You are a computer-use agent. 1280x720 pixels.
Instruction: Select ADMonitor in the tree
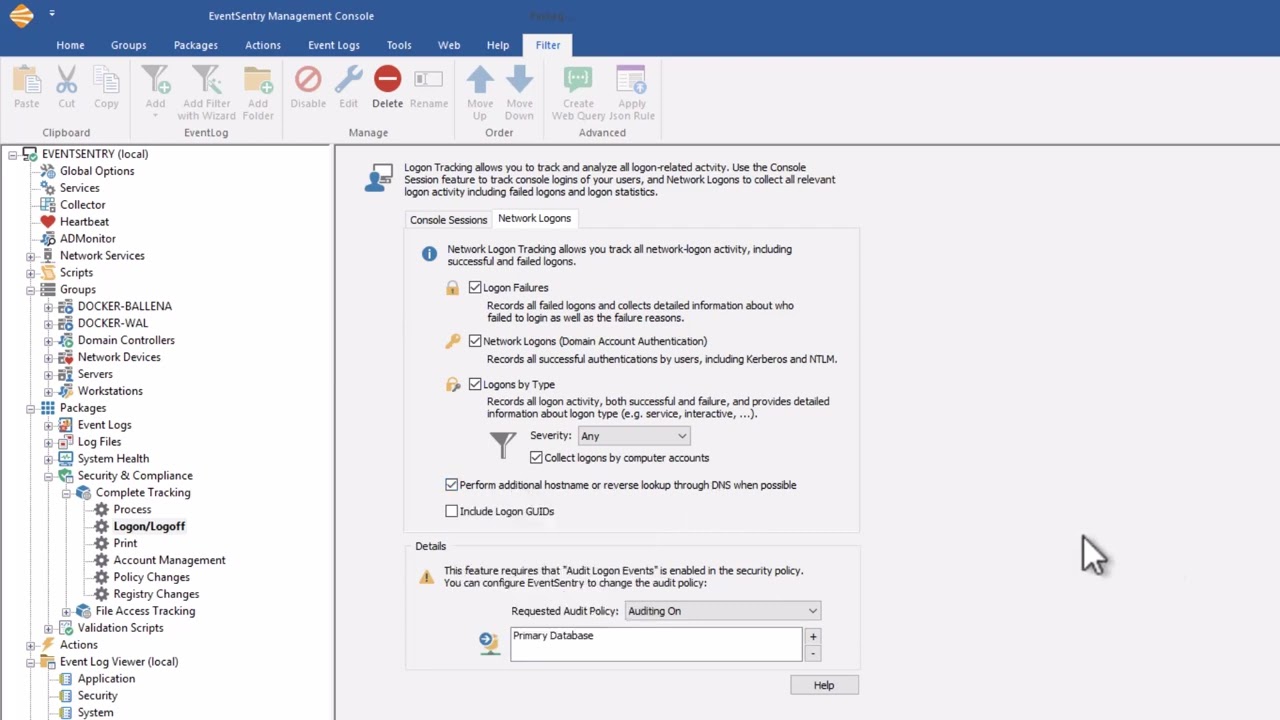pyautogui.click(x=87, y=239)
